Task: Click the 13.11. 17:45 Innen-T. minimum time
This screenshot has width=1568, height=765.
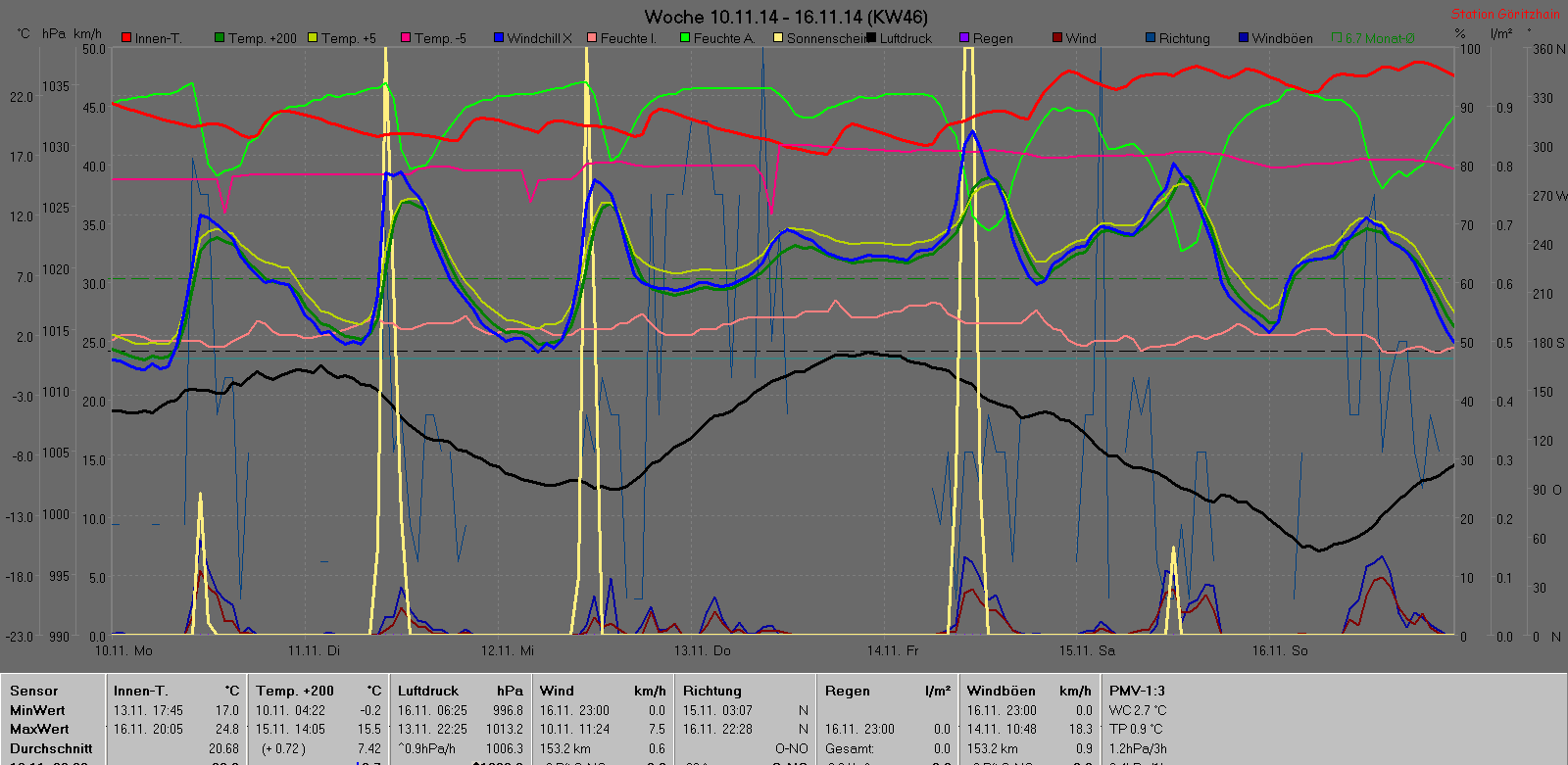Action: (x=148, y=710)
